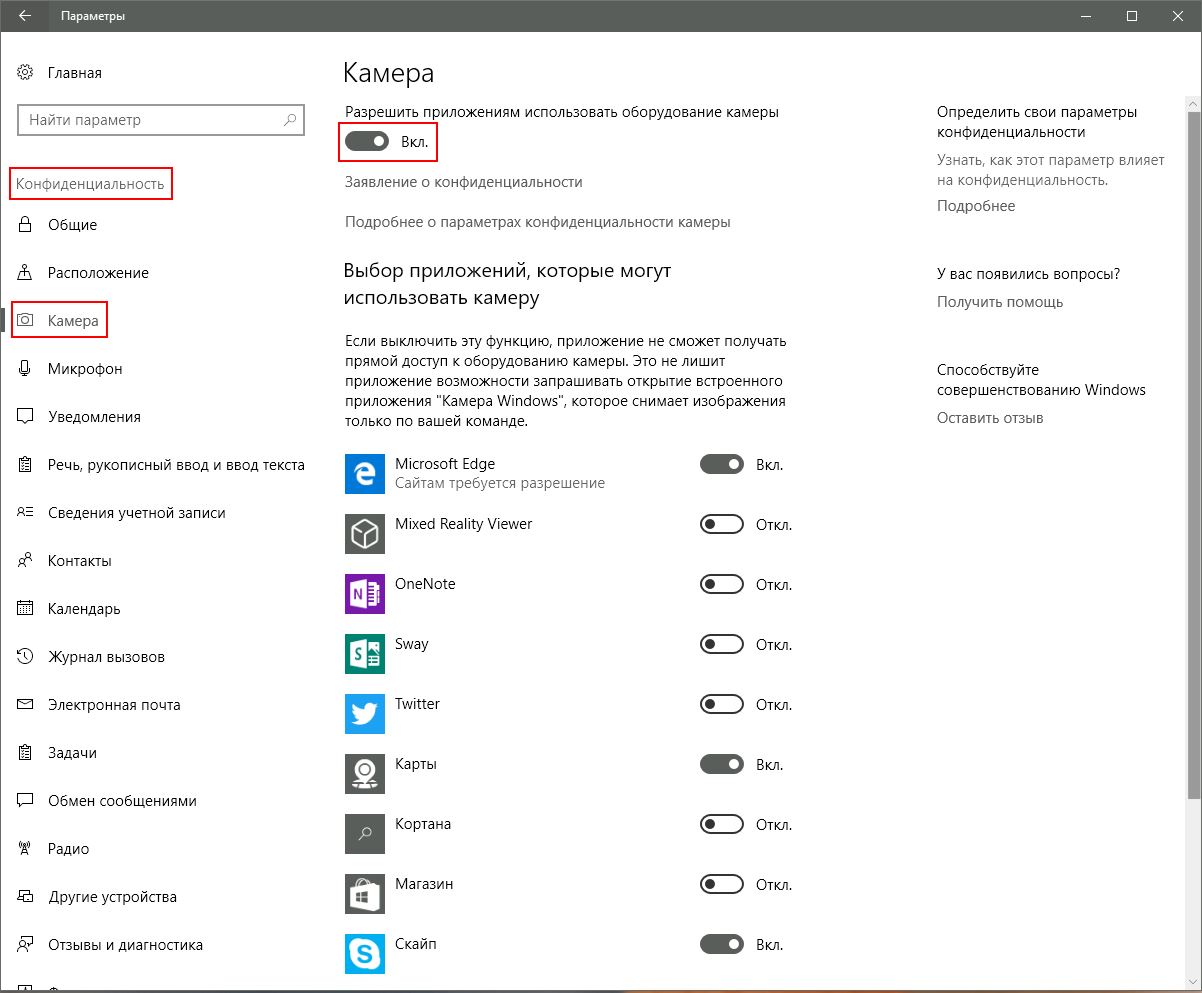Screen dimensions: 1202x993
Task: Click the back arrow in title bar
Action: pos(25,16)
